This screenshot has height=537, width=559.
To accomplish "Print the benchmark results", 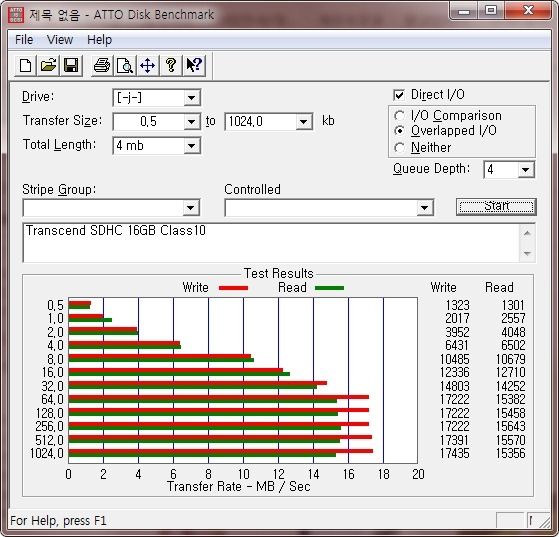I will click(x=102, y=66).
